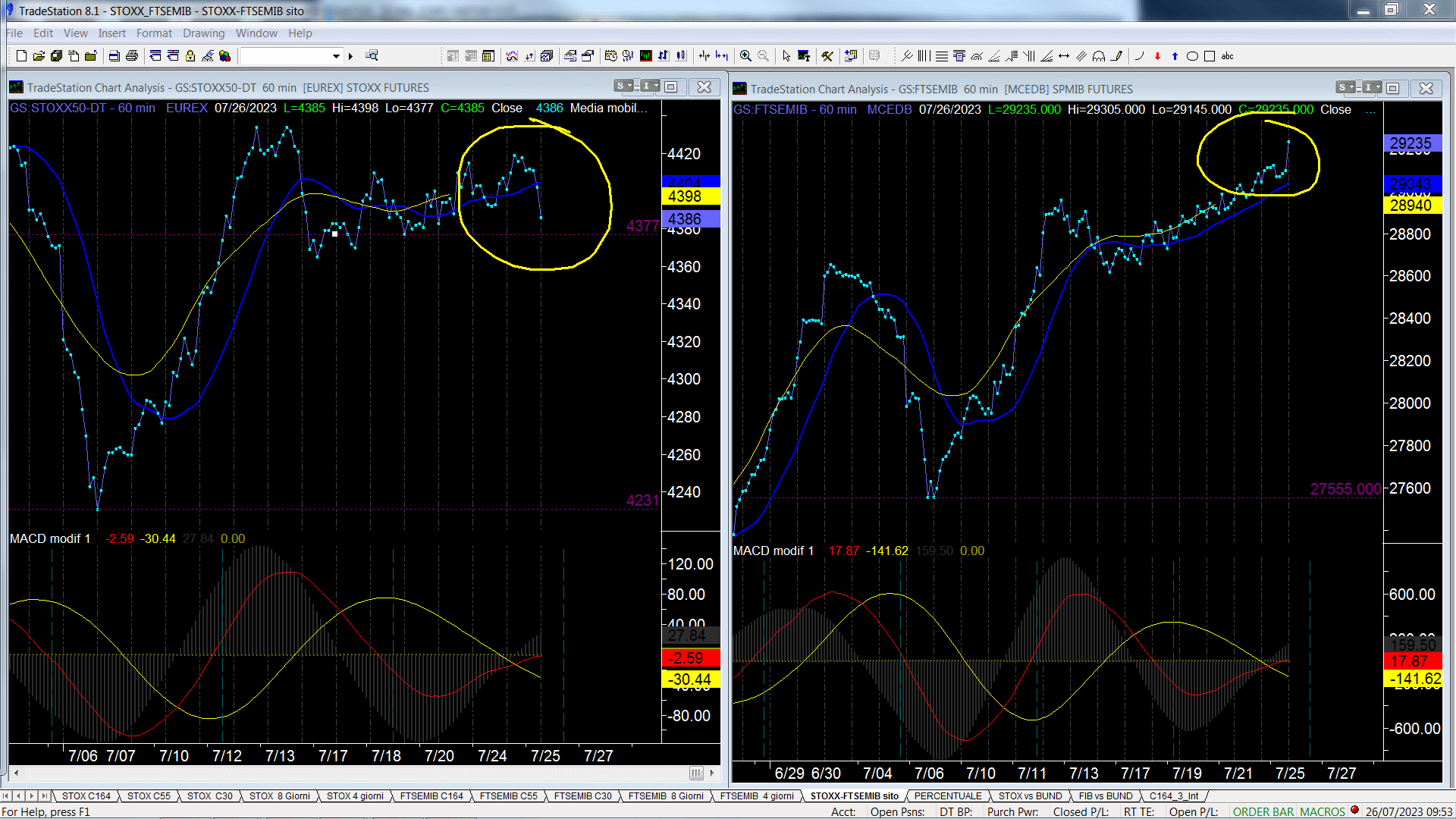
Task: Toggle S button on STOXX50 chart
Action: [x=623, y=86]
